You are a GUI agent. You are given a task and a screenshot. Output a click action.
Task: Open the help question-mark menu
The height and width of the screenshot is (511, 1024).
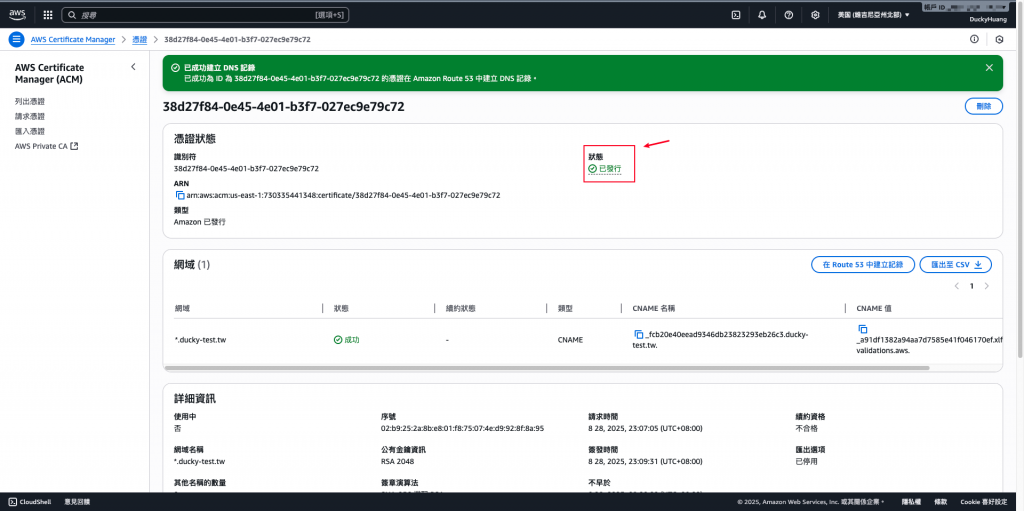[x=788, y=14]
